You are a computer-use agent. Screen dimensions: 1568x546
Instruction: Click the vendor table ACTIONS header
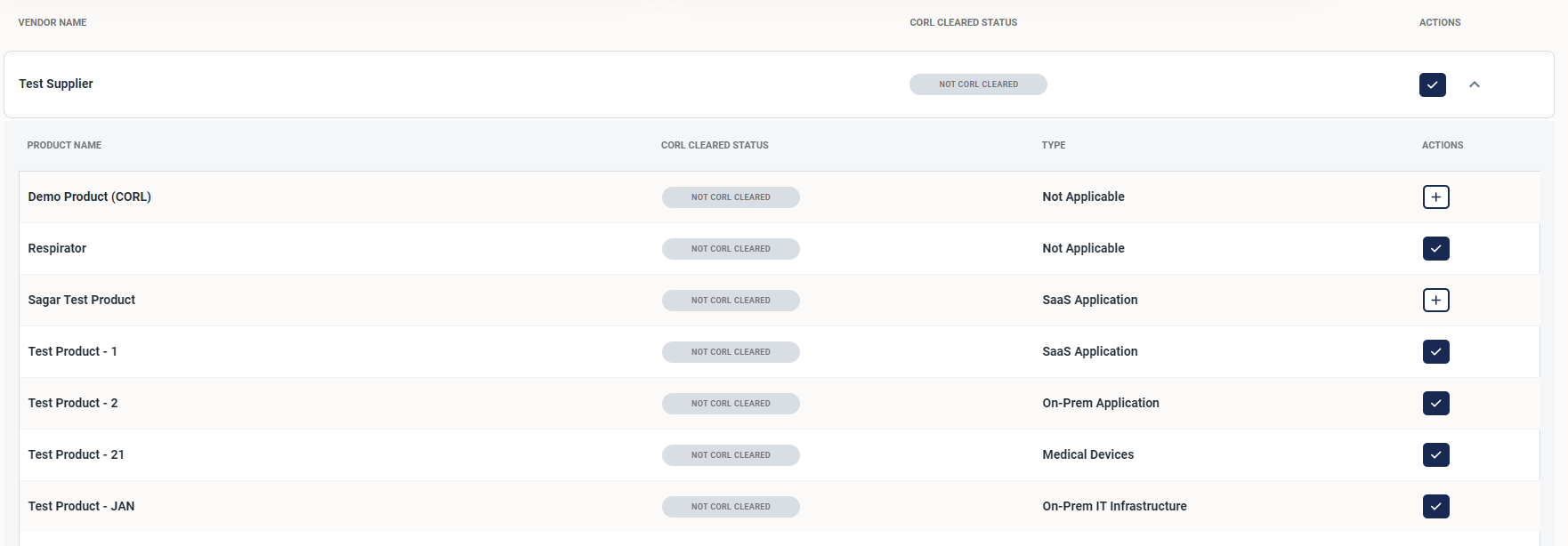(1440, 22)
